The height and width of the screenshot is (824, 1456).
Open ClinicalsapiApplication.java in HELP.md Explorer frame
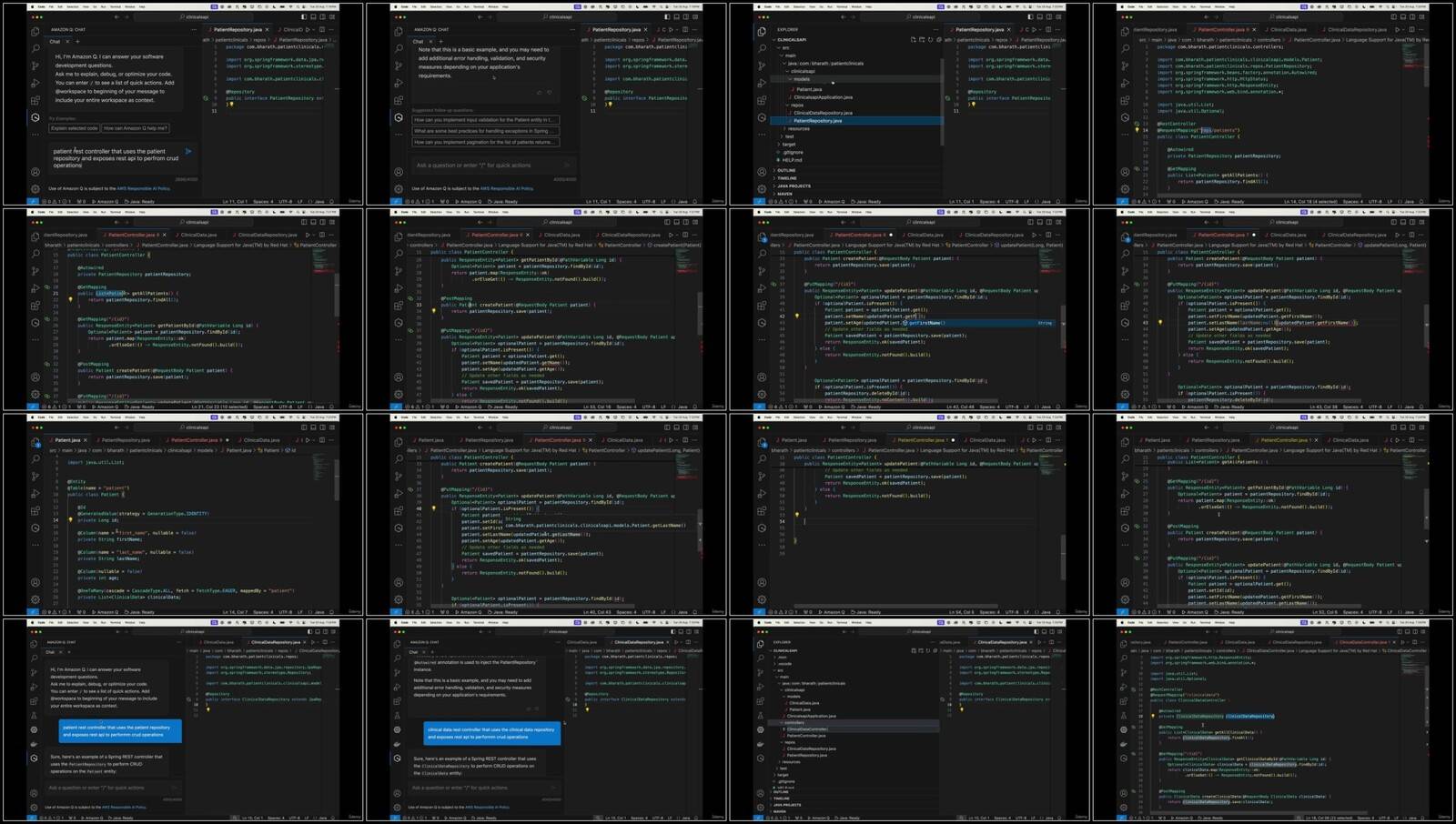click(x=823, y=97)
